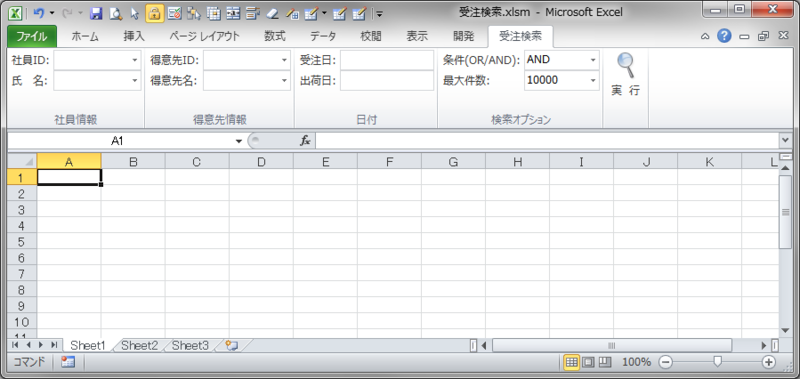Viewport: 800px width, 379px height.
Task: Switch to the ホーム ribbon tab
Action: [85, 36]
